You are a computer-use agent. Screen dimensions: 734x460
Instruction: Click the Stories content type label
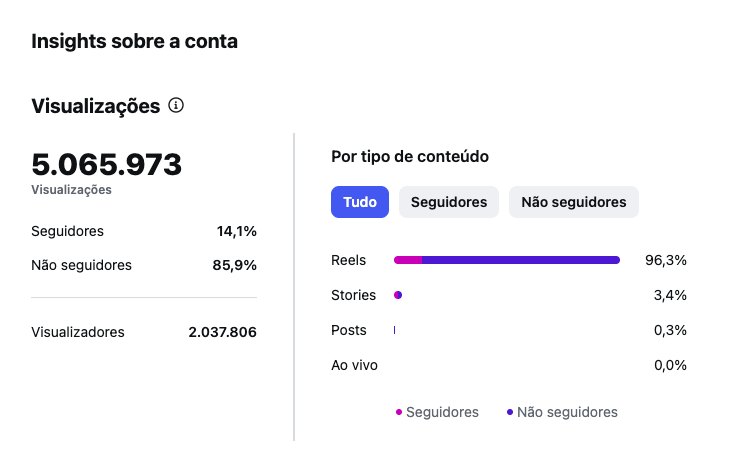point(353,295)
